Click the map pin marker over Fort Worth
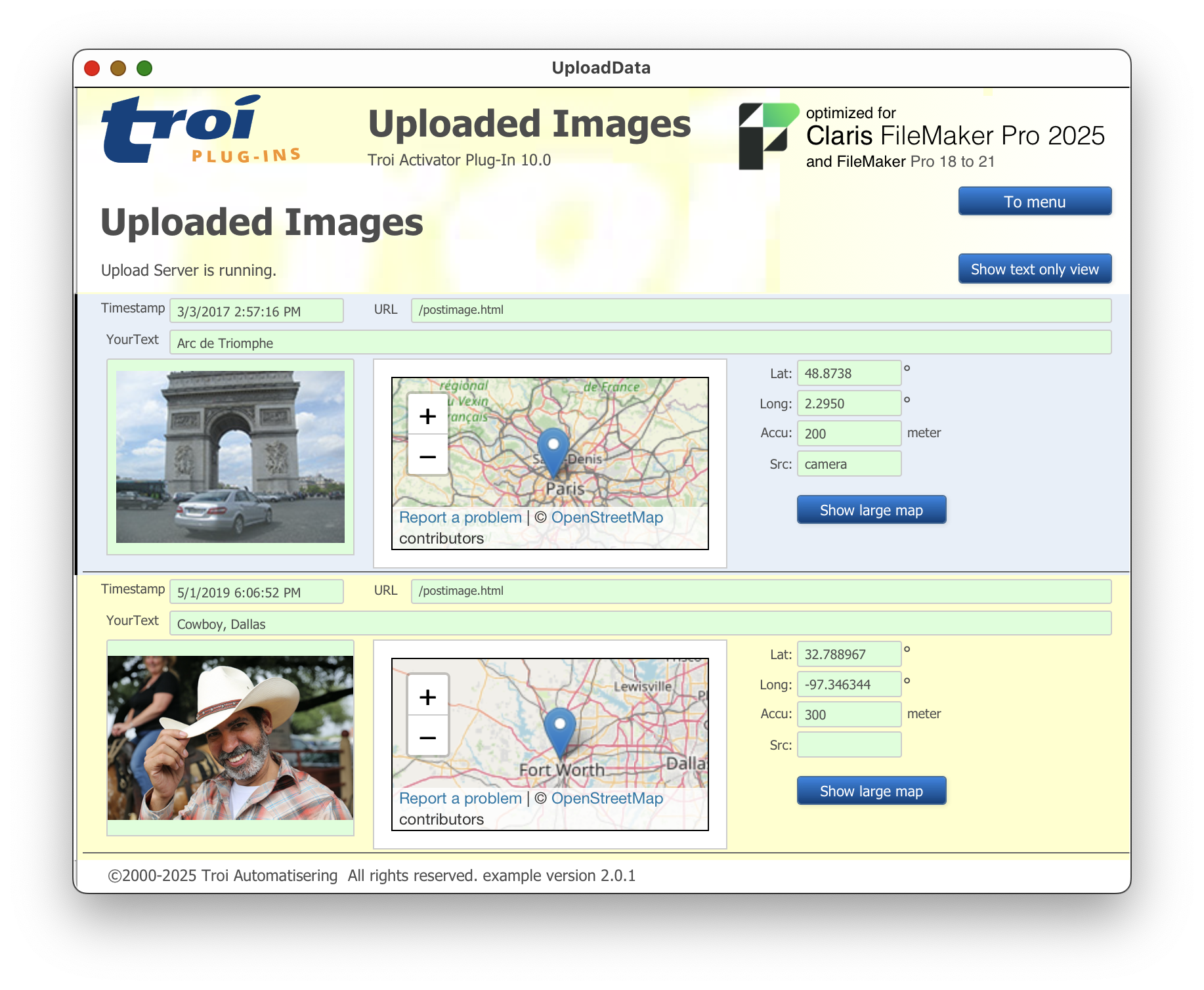The width and height of the screenshot is (1204, 990). (x=560, y=732)
